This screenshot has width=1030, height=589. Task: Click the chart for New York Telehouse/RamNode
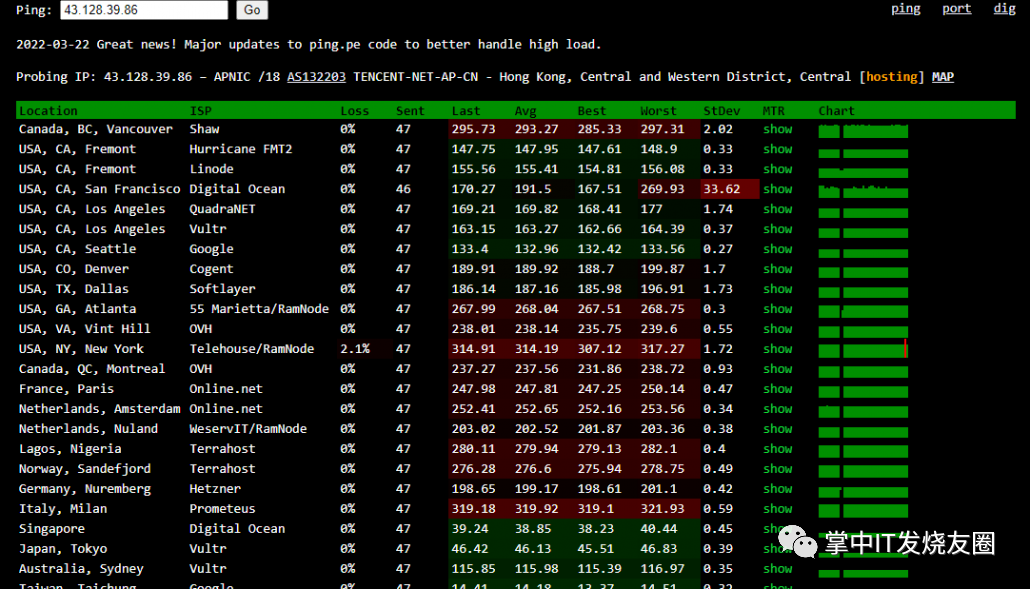pyautogui.click(x=863, y=349)
